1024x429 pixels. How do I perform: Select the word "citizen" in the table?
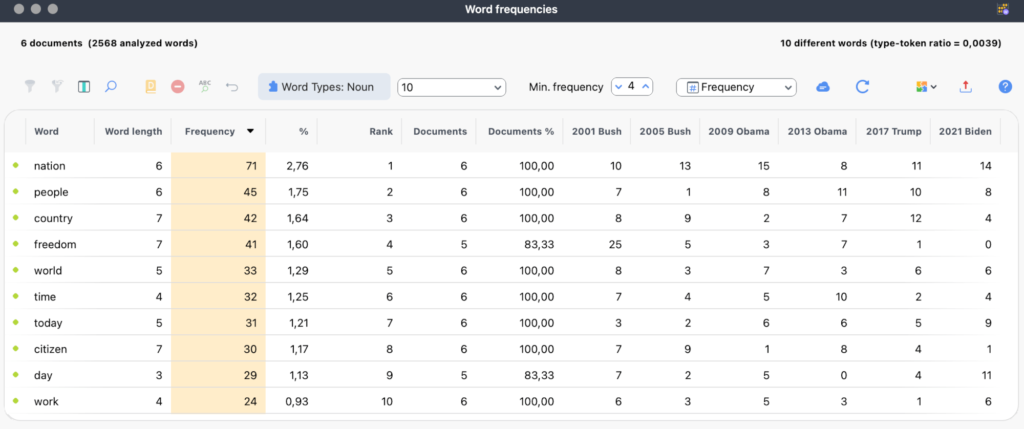50,349
